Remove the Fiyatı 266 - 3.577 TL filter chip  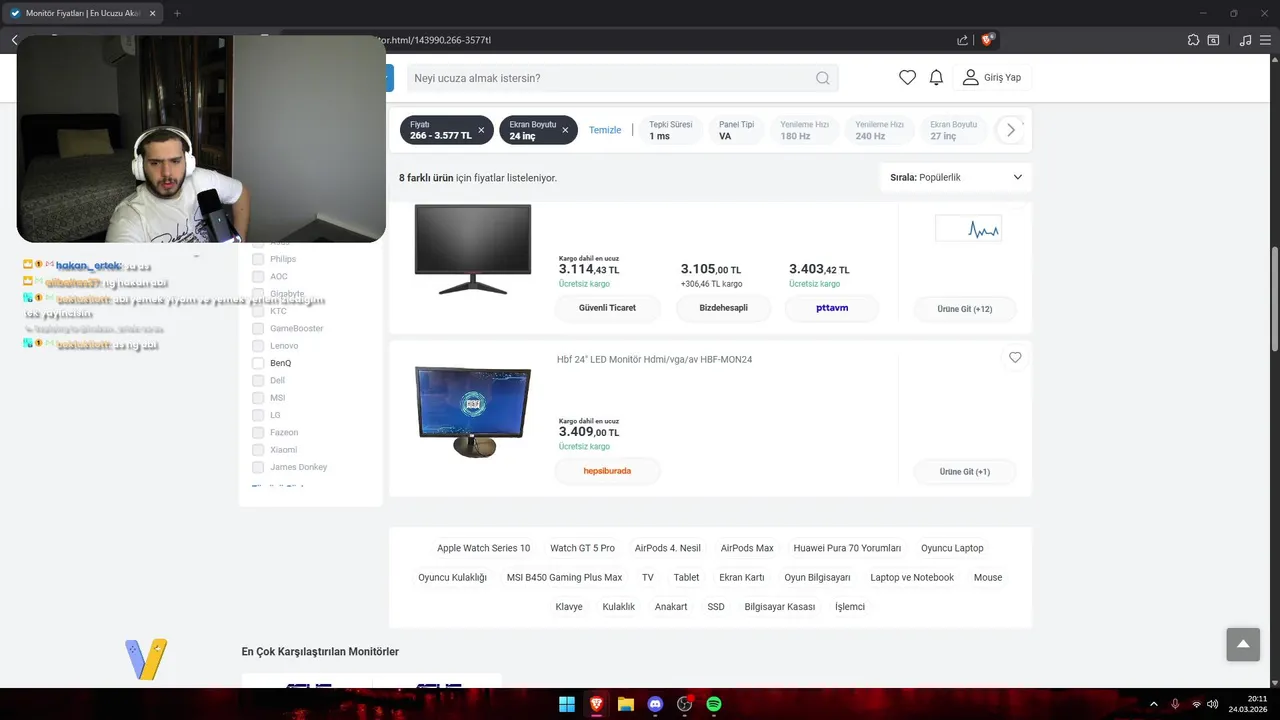click(x=481, y=130)
